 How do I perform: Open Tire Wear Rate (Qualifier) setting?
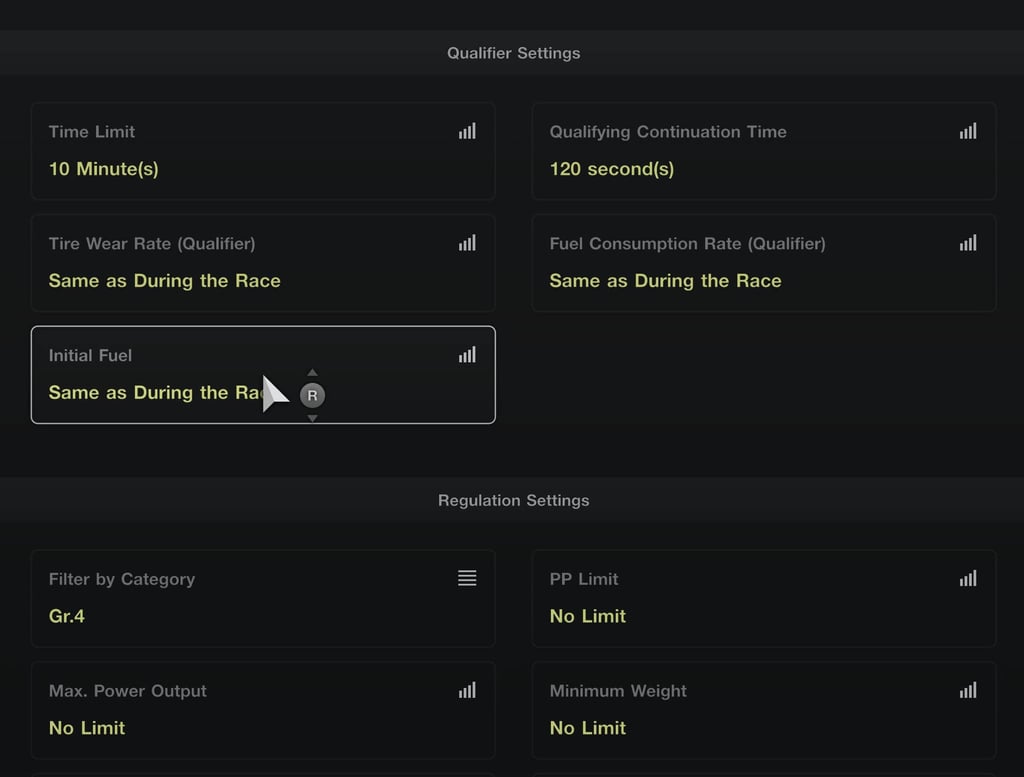[x=263, y=262]
